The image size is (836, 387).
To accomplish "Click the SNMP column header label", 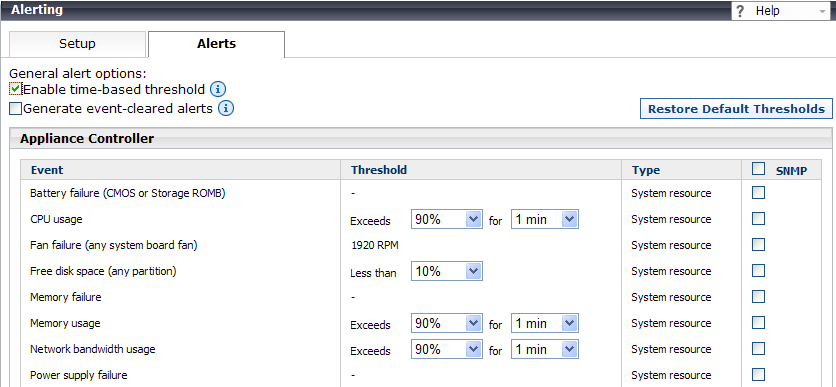I will tap(792, 171).
